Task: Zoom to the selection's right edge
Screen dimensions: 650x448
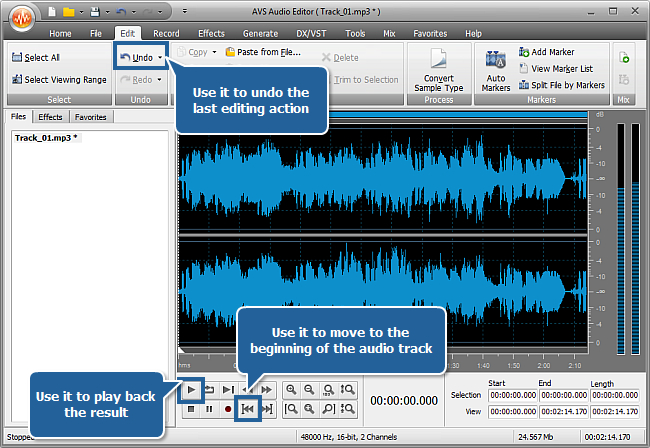Action: pyautogui.click(x=328, y=409)
